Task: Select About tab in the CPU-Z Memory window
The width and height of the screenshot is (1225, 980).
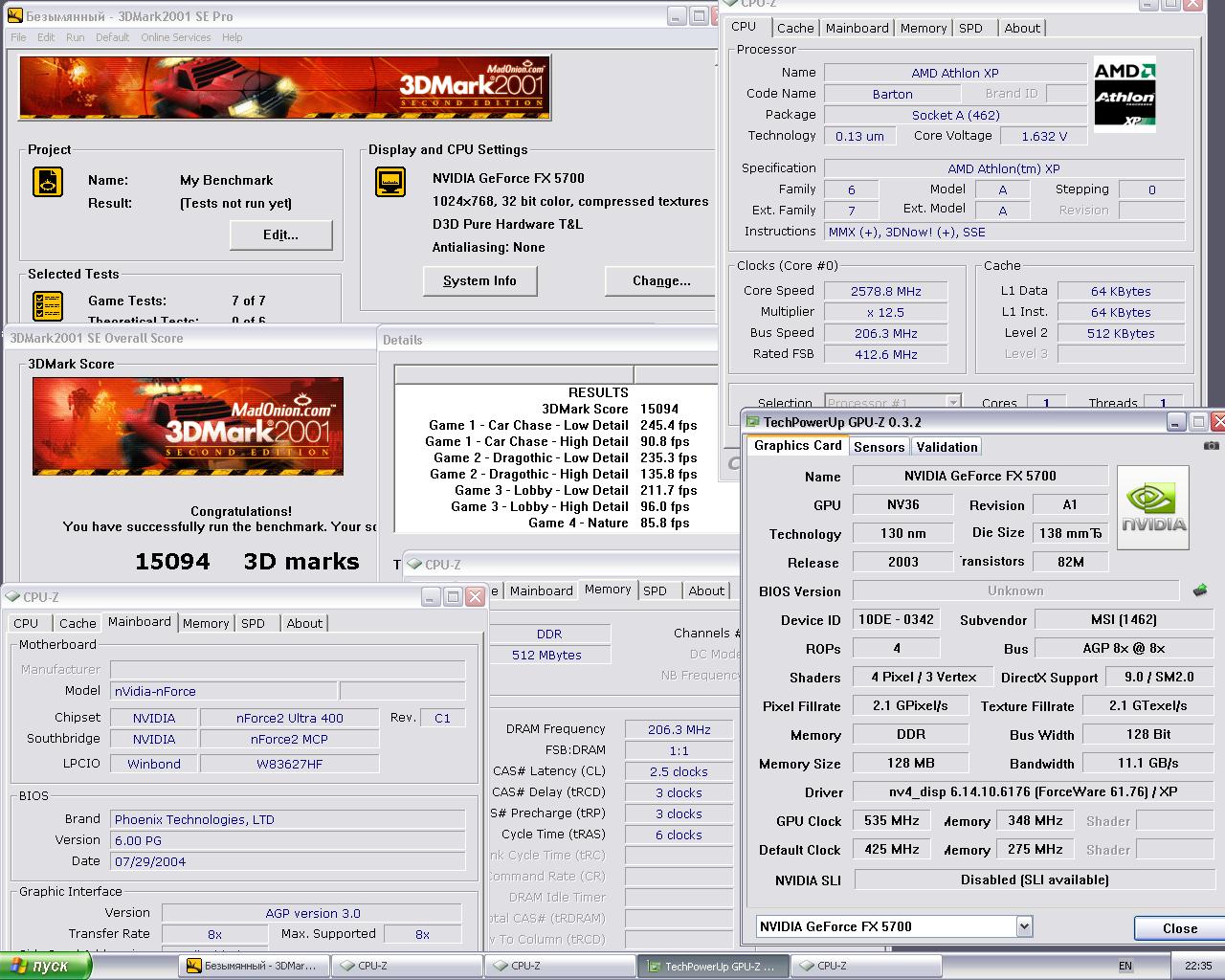Action: click(706, 590)
